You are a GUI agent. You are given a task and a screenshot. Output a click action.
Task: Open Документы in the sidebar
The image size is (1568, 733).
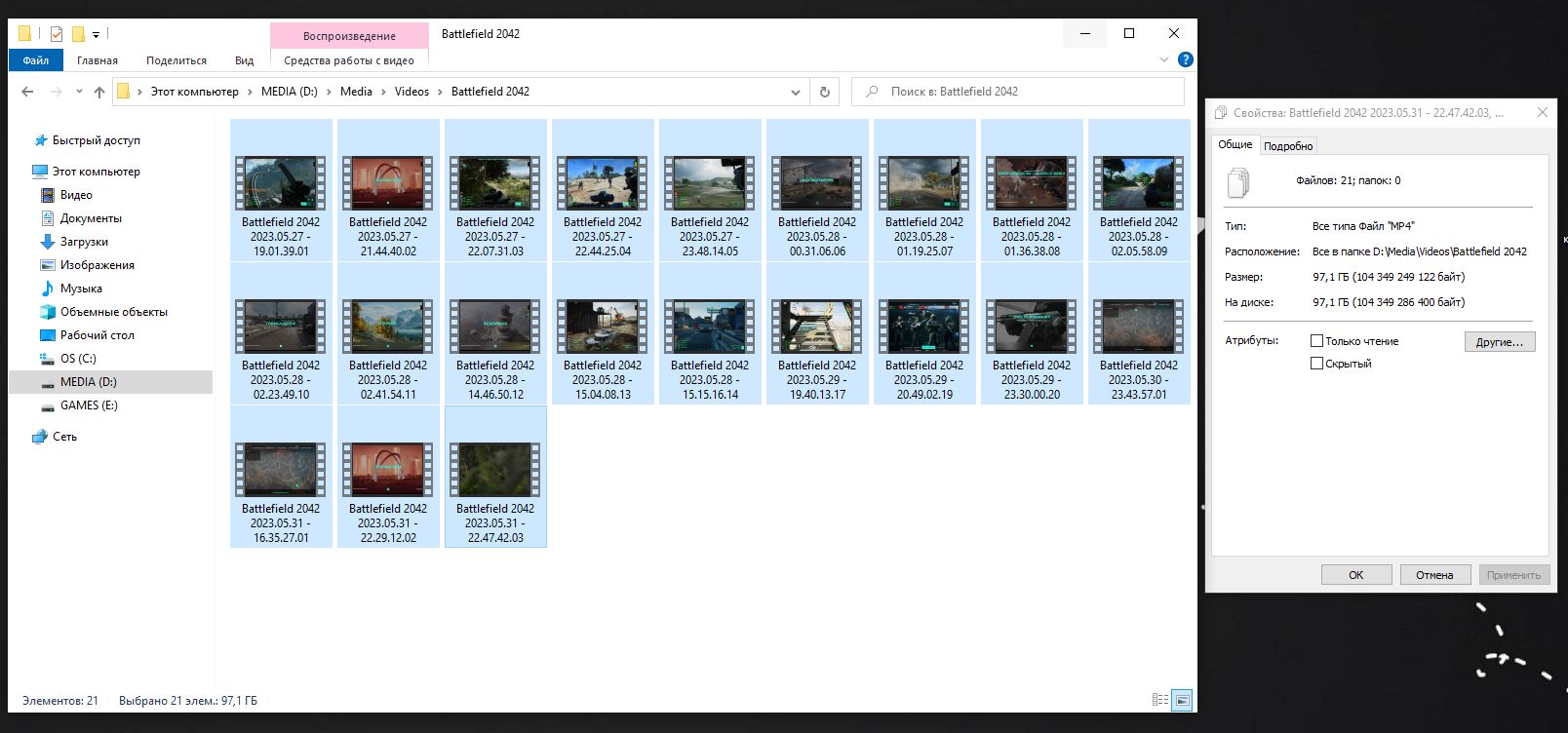[91, 218]
